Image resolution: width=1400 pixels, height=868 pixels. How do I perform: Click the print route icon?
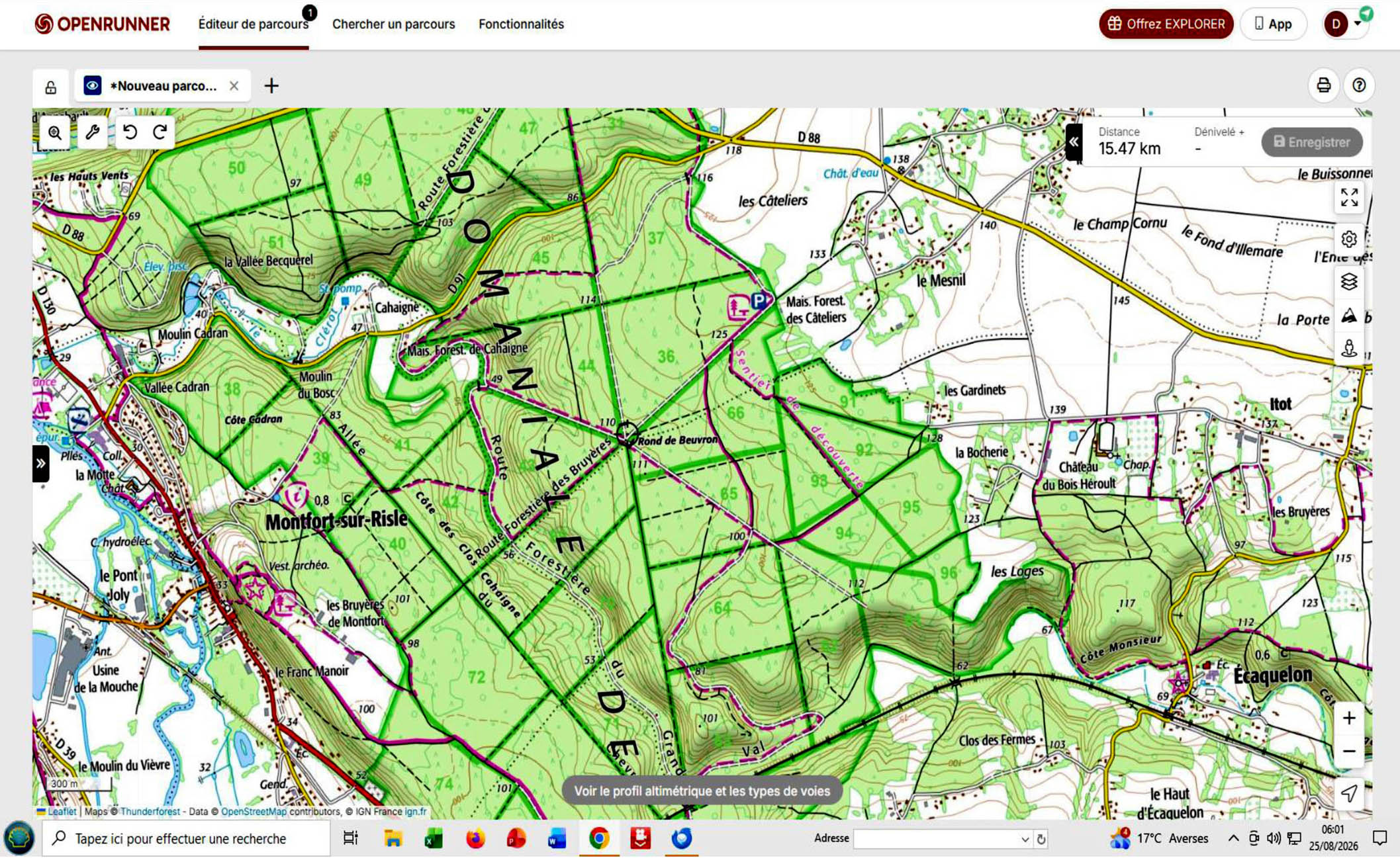click(x=1323, y=85)
